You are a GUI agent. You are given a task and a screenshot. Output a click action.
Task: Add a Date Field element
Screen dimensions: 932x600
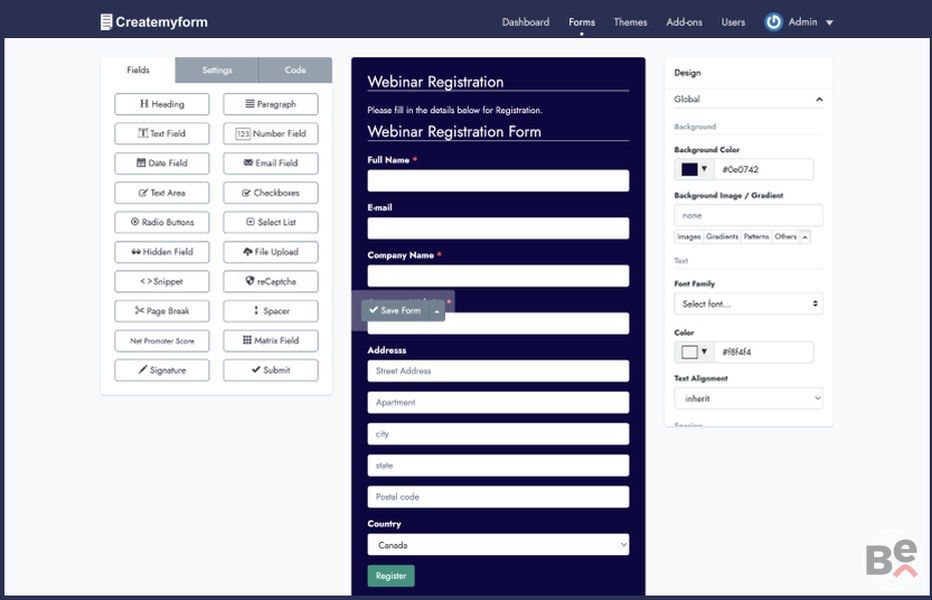(162, 163)
